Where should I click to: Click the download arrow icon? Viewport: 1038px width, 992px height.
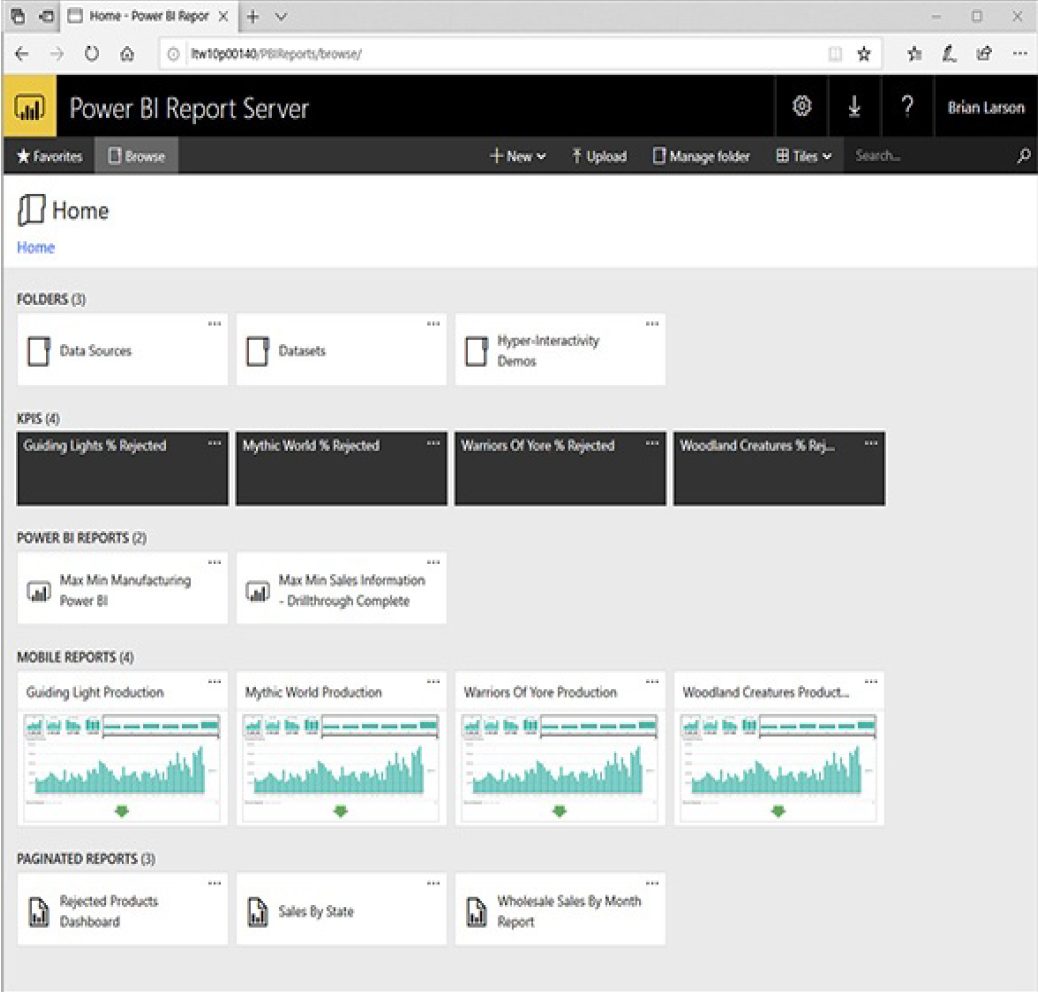pyautogui.click(x=856, y=106)
